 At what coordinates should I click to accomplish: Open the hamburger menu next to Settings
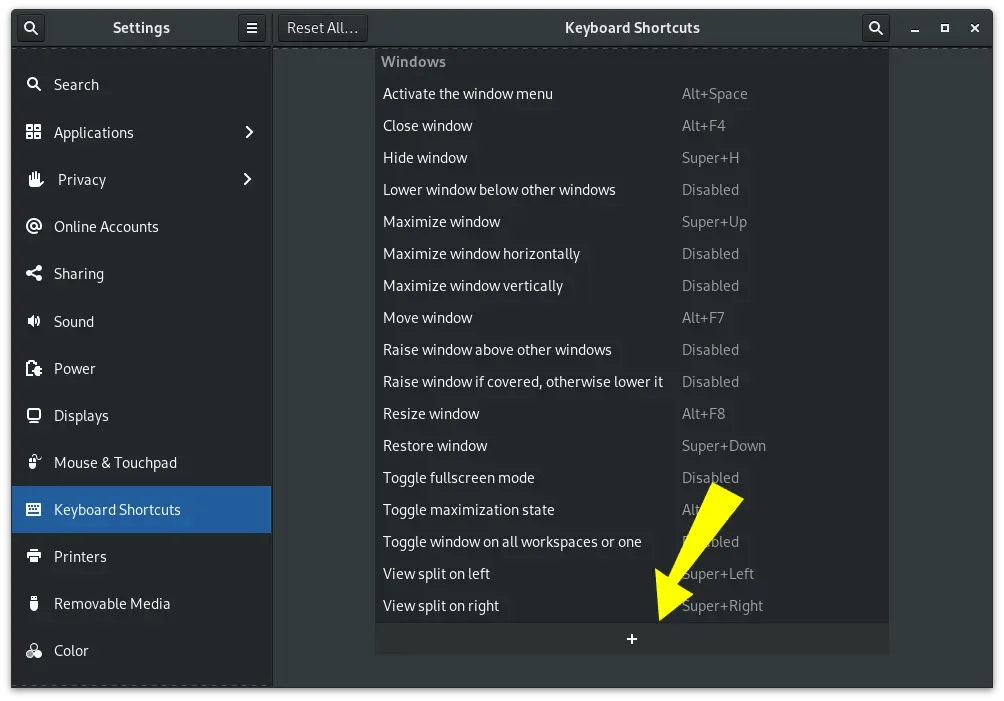(x=251, y=28)
